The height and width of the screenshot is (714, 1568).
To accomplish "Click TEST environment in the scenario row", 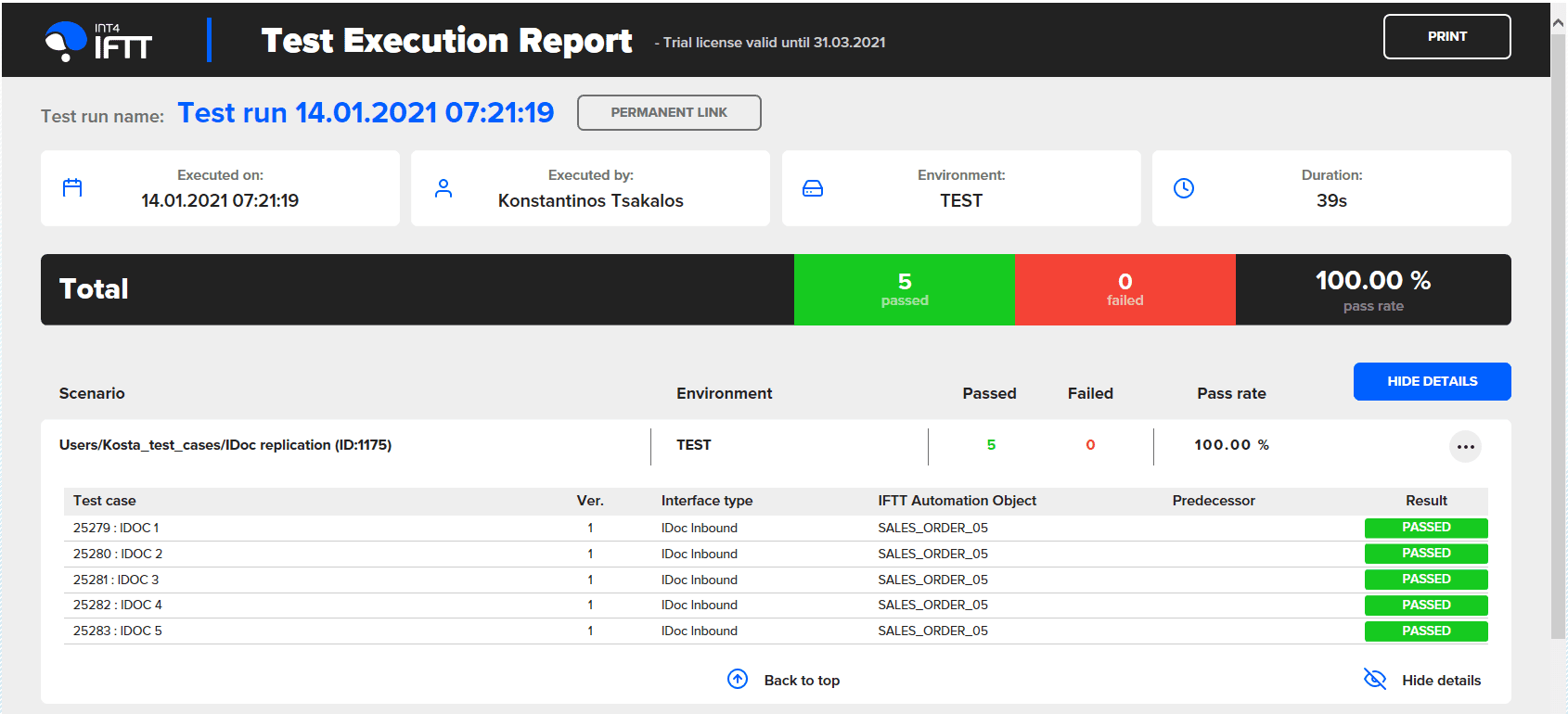I will click(x=694, y=445).
